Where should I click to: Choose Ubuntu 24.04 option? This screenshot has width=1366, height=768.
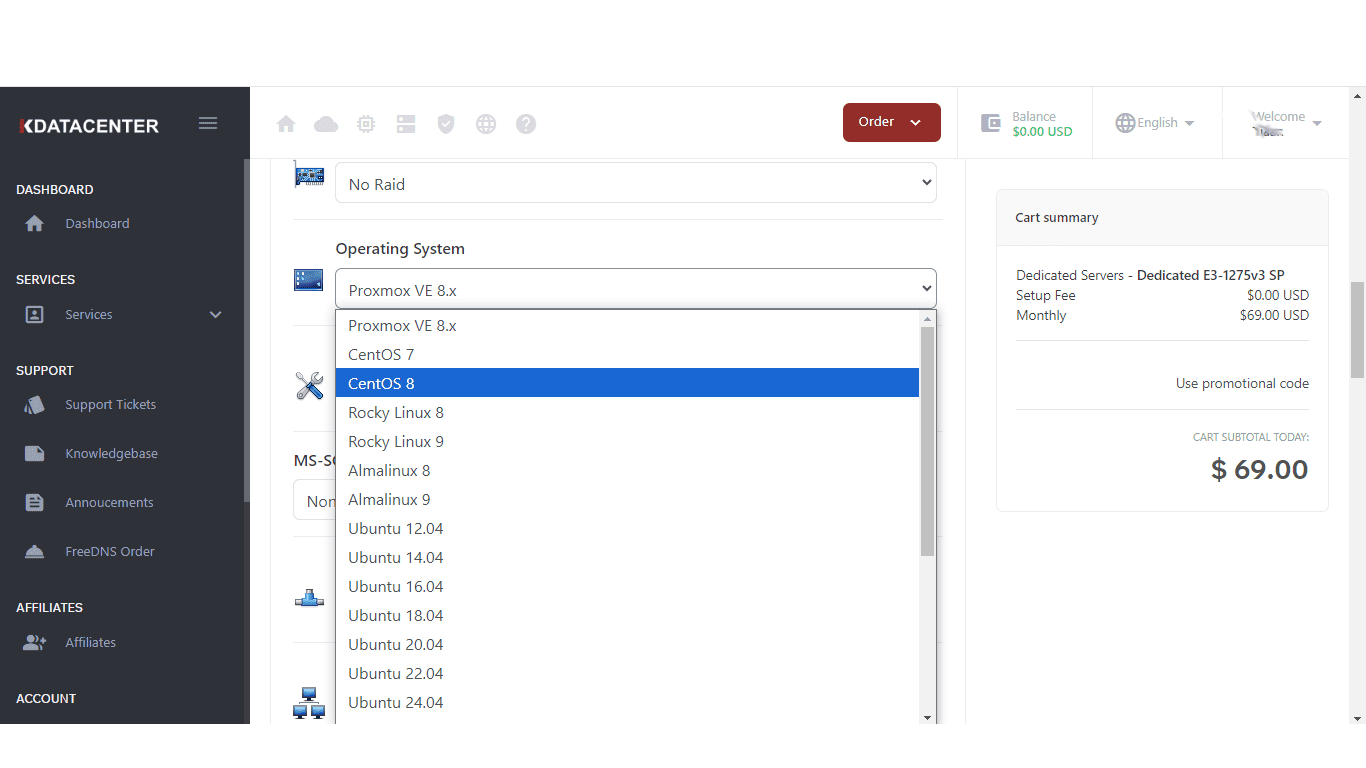627,703
